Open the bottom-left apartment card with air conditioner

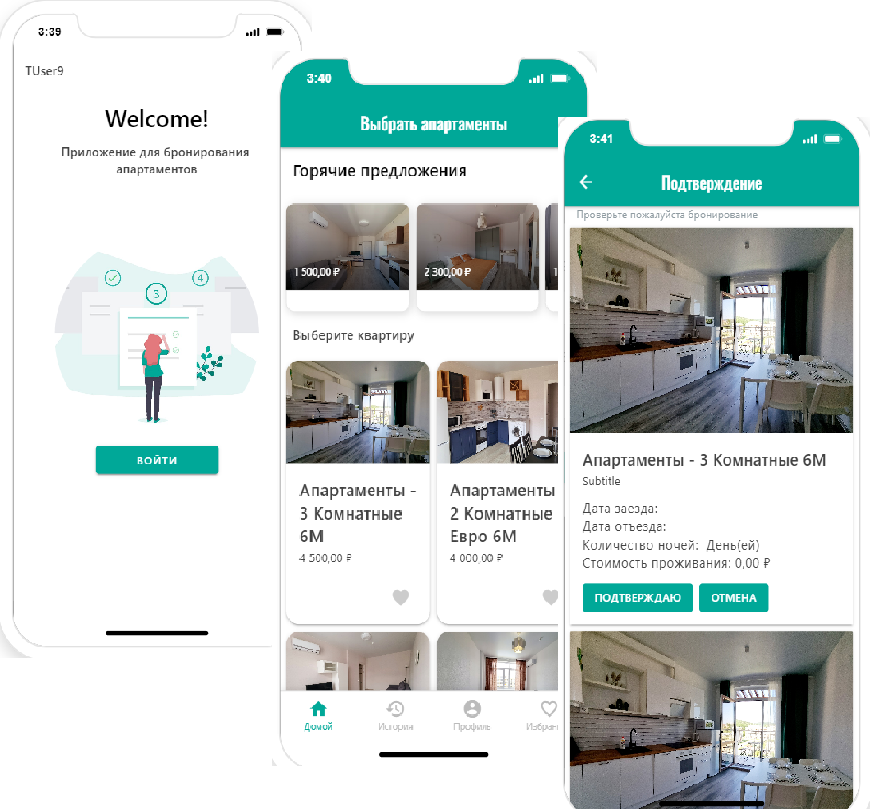tap(358, 661)
